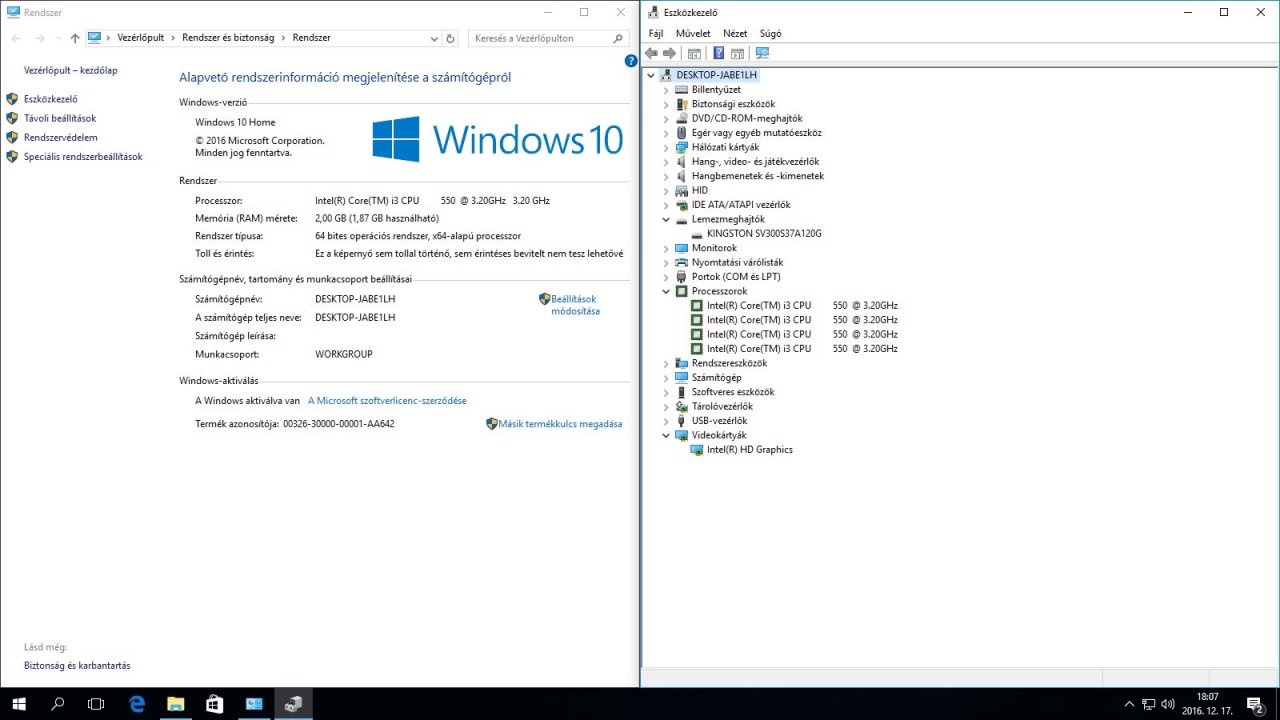The width and height of the screenshot is (1280, 720).
Task: Click Vezérlőpult in the address breadcrumb
Action: click(x=143, y=38)
